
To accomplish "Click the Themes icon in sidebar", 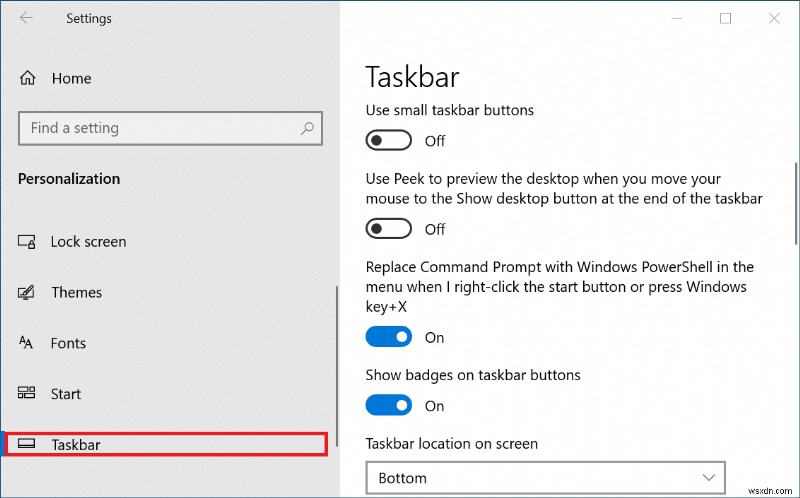I will 27,293.
